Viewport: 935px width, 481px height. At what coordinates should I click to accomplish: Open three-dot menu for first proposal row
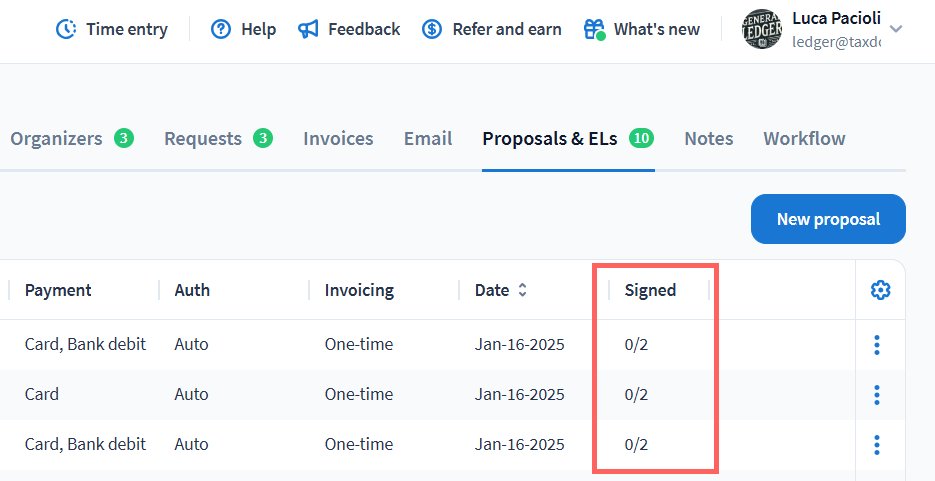tap(877, 345)
